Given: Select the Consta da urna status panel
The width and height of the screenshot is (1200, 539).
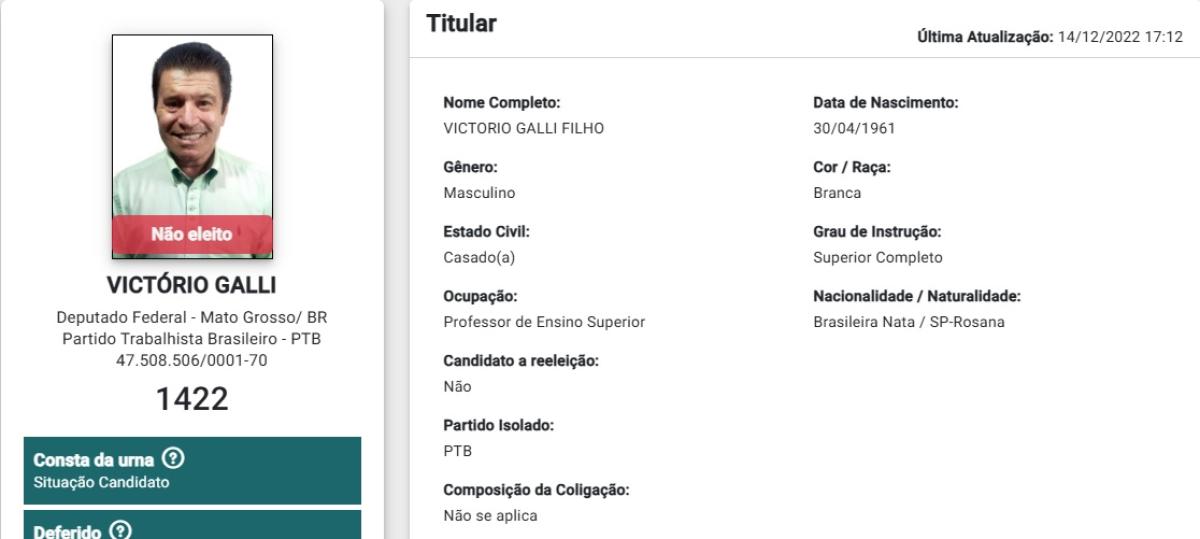Looking at the screenshot, I should 192,470.
